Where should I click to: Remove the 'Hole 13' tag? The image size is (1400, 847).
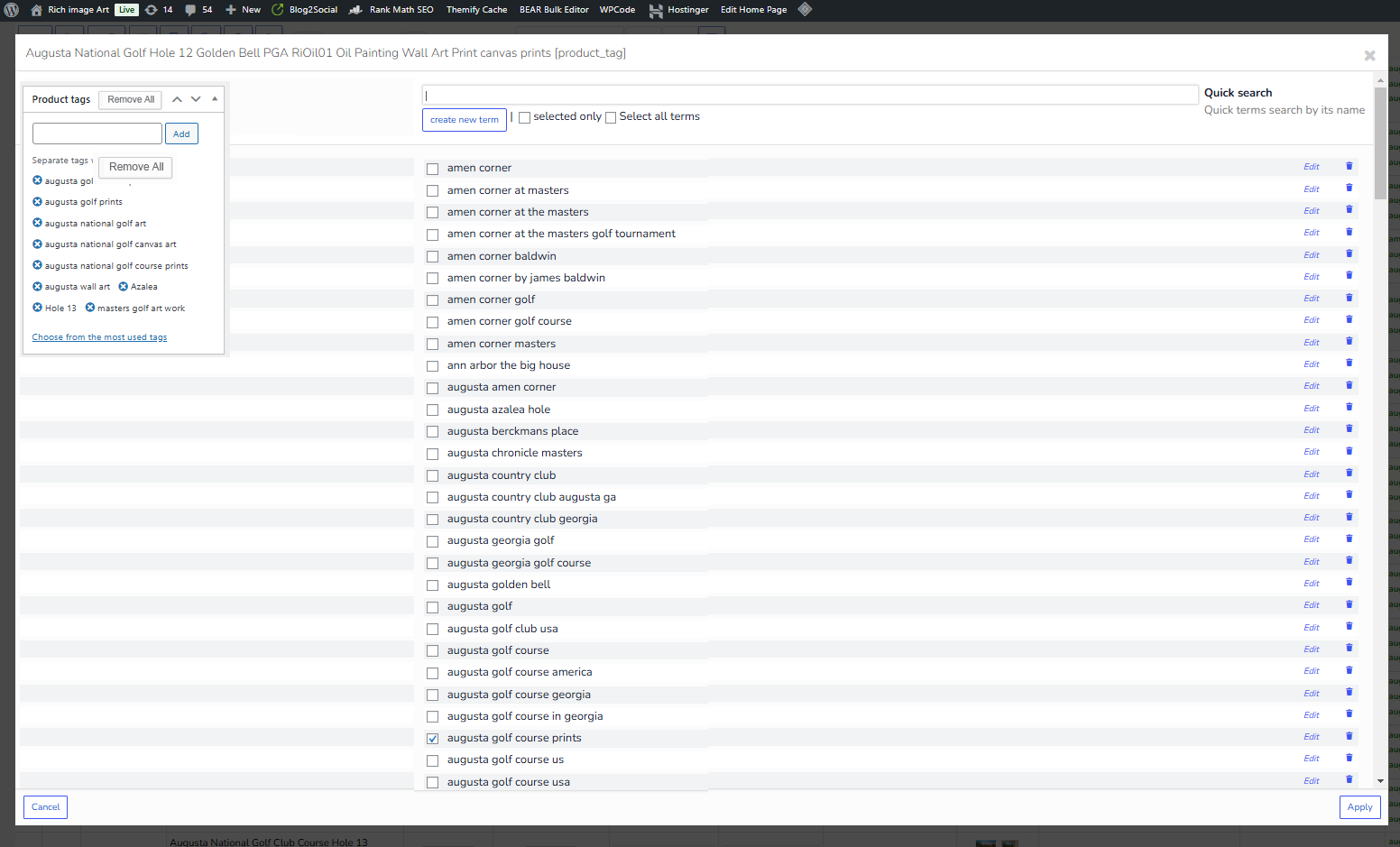tap(38, 308)
